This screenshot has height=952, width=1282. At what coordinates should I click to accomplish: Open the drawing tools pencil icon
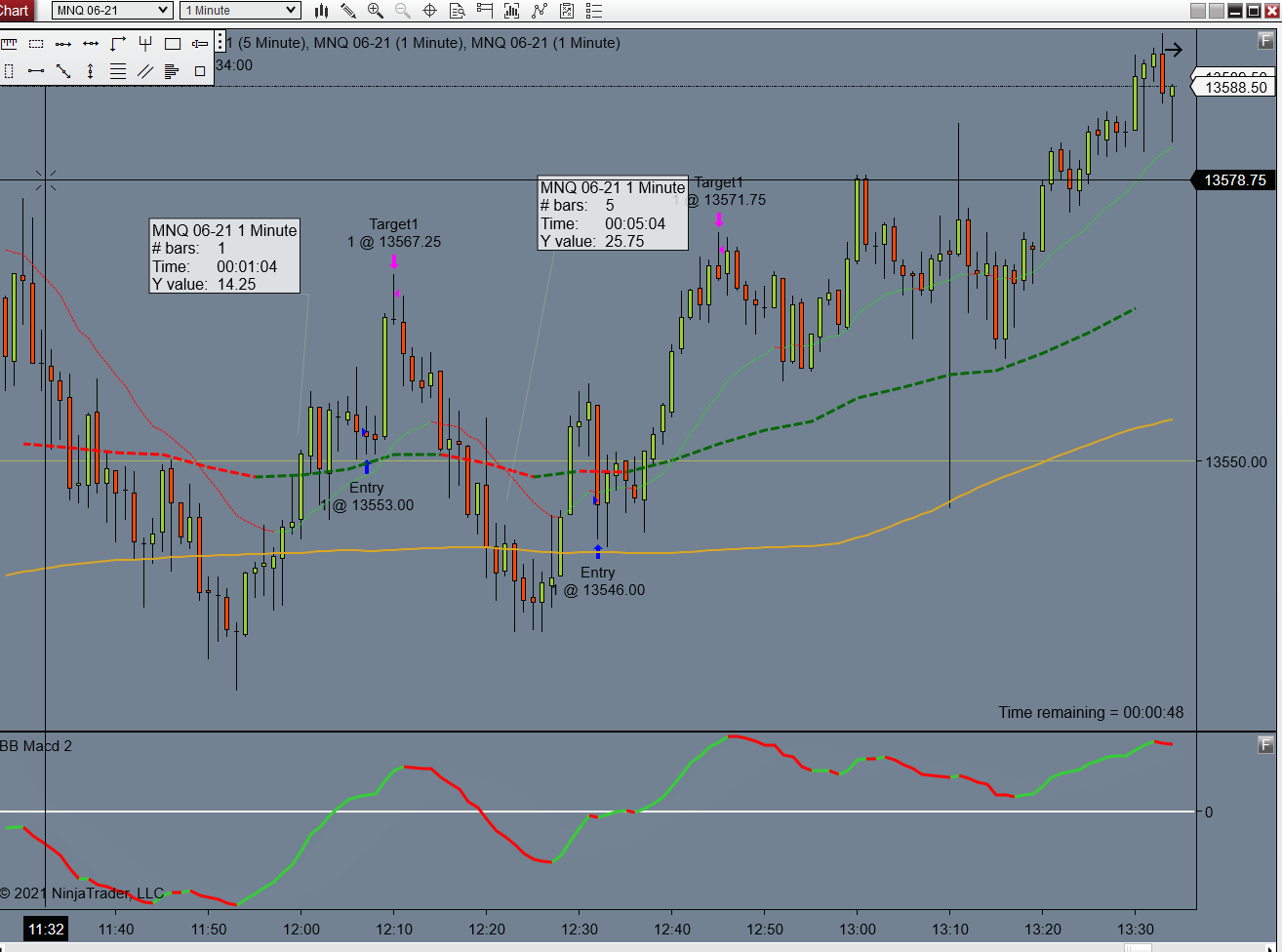click(348, 11)
